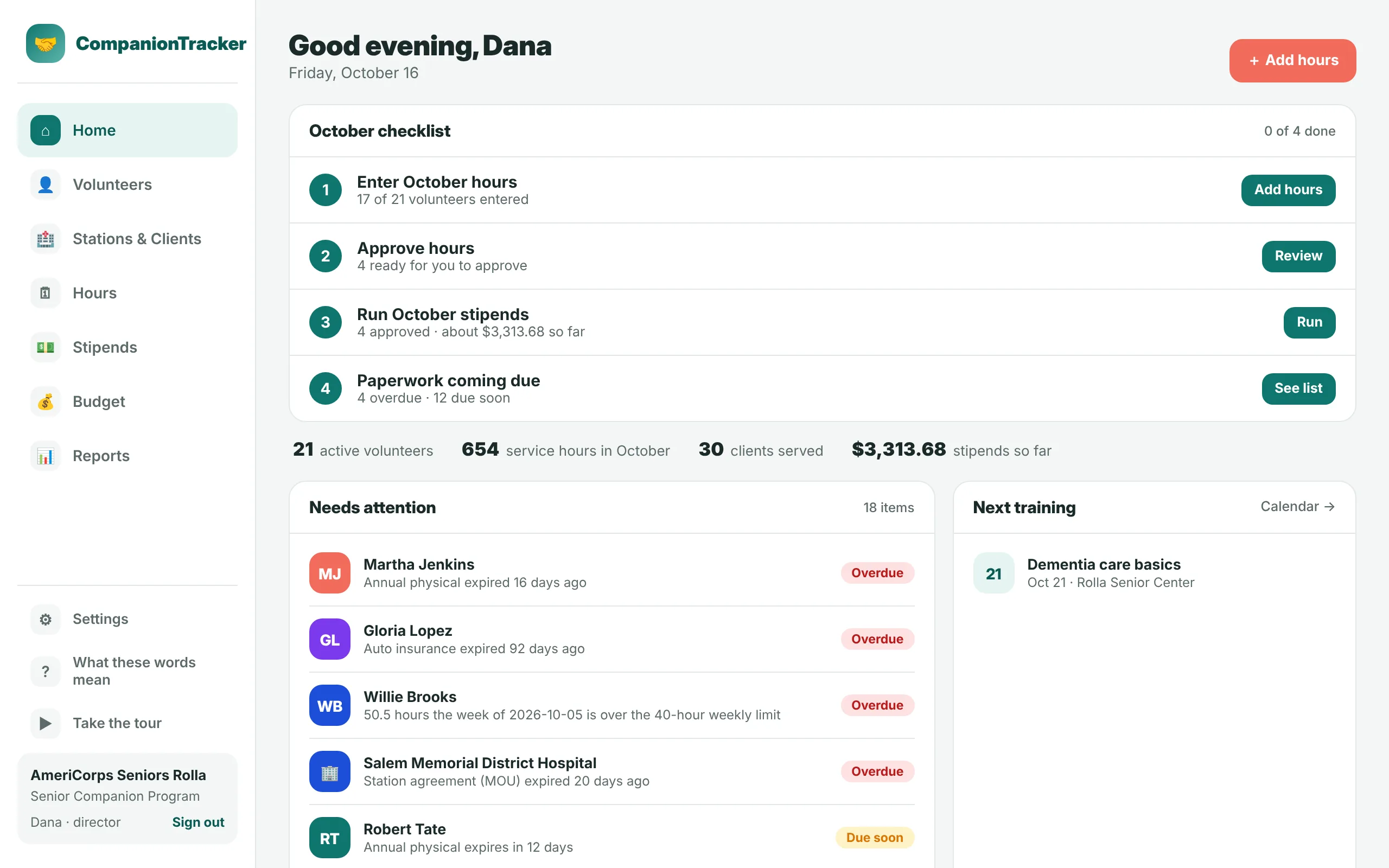Open What these words mean glossary
The height and width of the screenshot is (868, 1389).
pyautogui.click(x=128, y=671)
